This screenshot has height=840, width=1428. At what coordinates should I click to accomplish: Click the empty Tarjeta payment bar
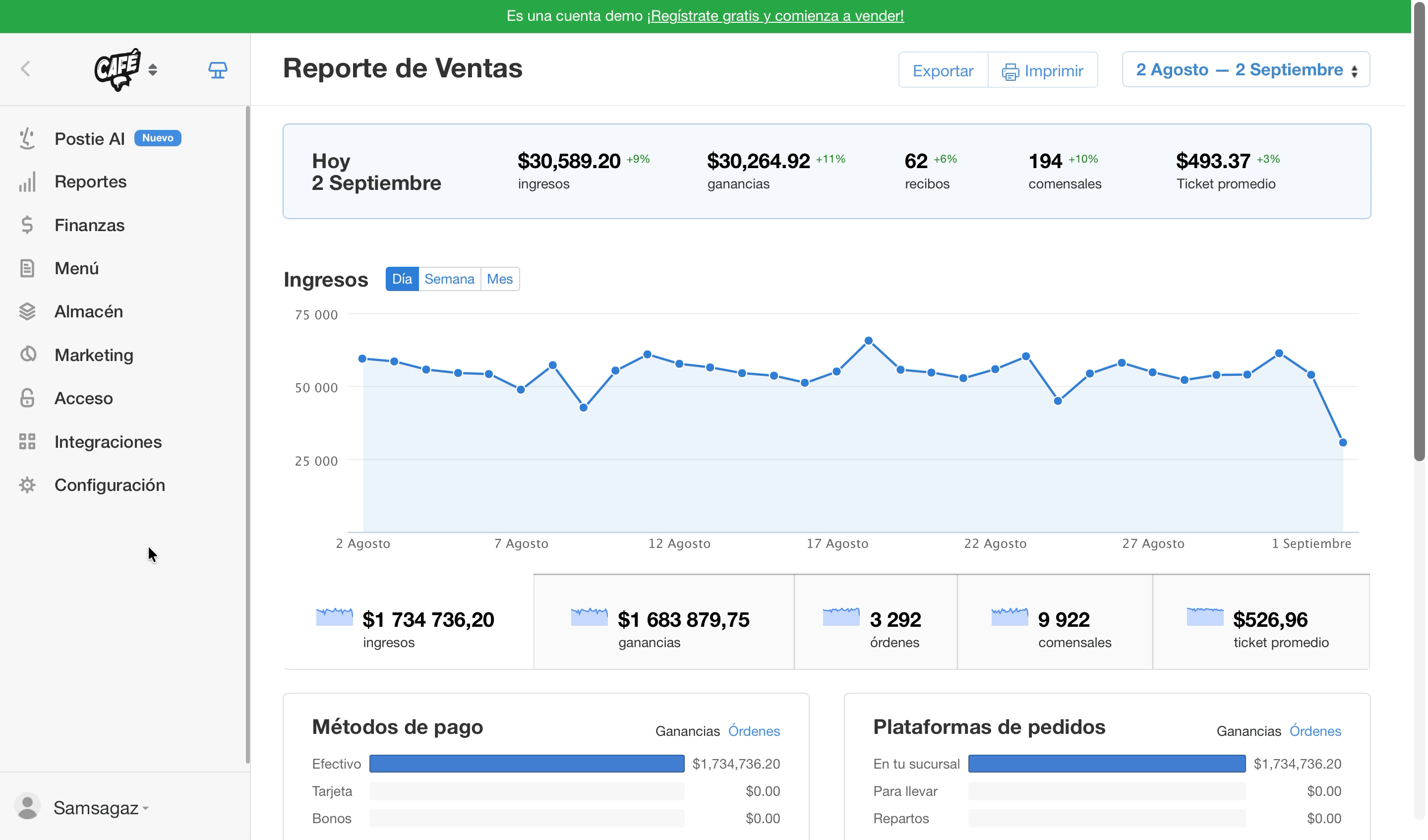pos(527,791)
